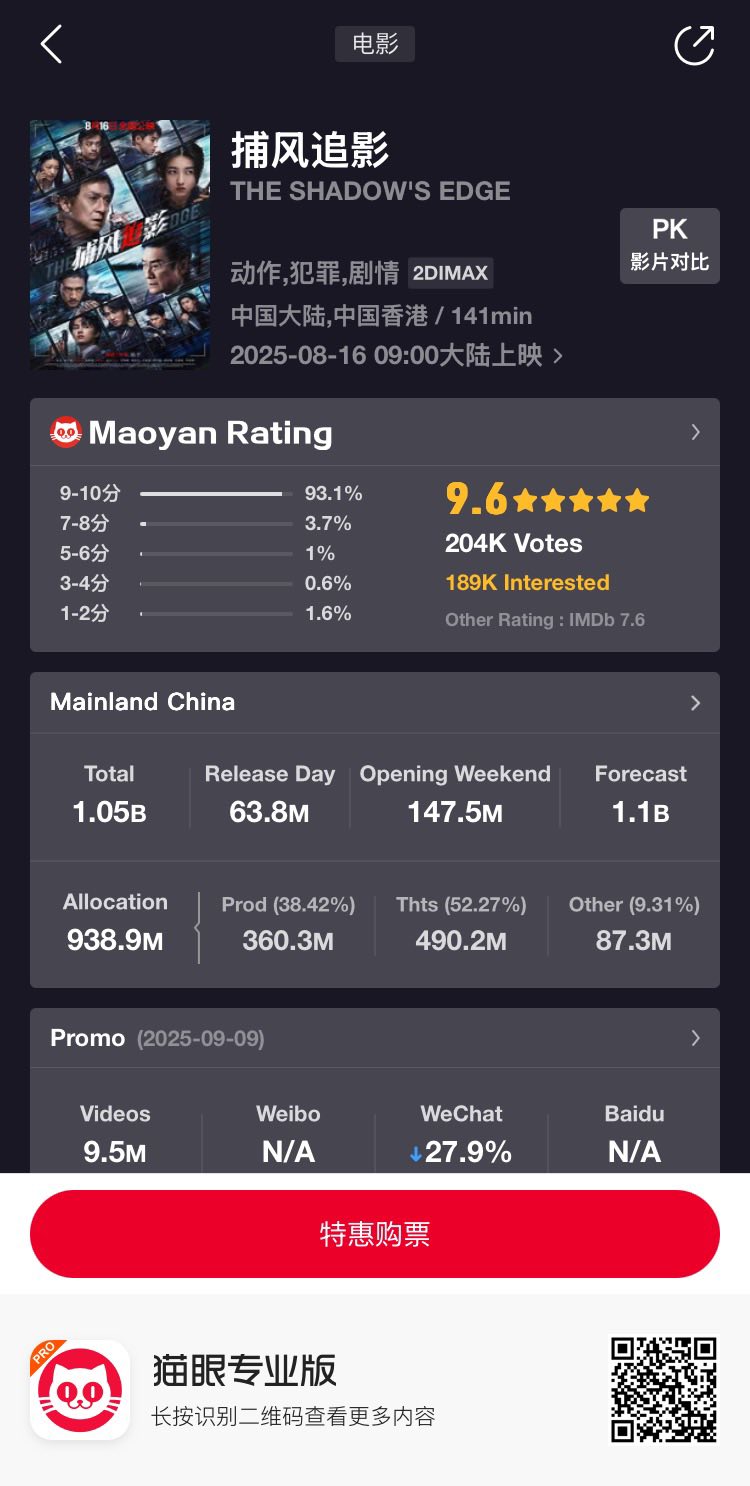
Task: Tap the Forecast 1.1B figure
Action: 641,812
